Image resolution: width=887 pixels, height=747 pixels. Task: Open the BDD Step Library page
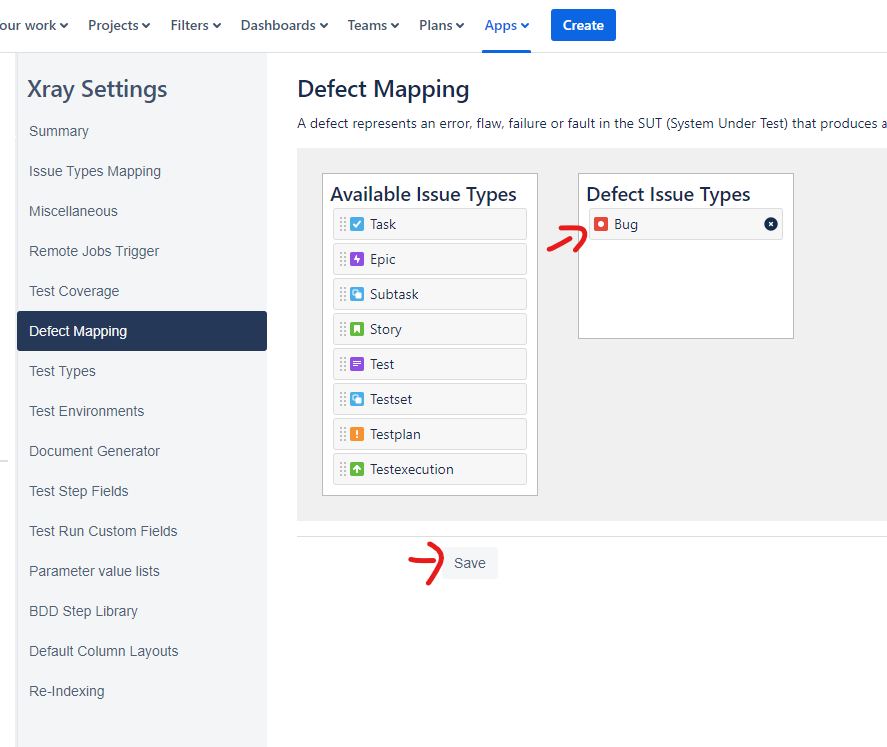pyautogui.click(x=83, y=611)
